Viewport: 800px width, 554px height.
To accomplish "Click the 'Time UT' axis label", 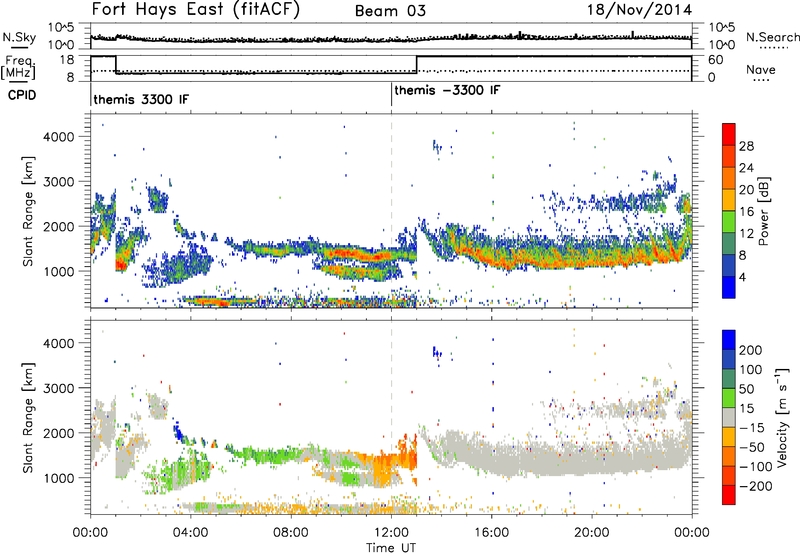I will coord(391,548).
